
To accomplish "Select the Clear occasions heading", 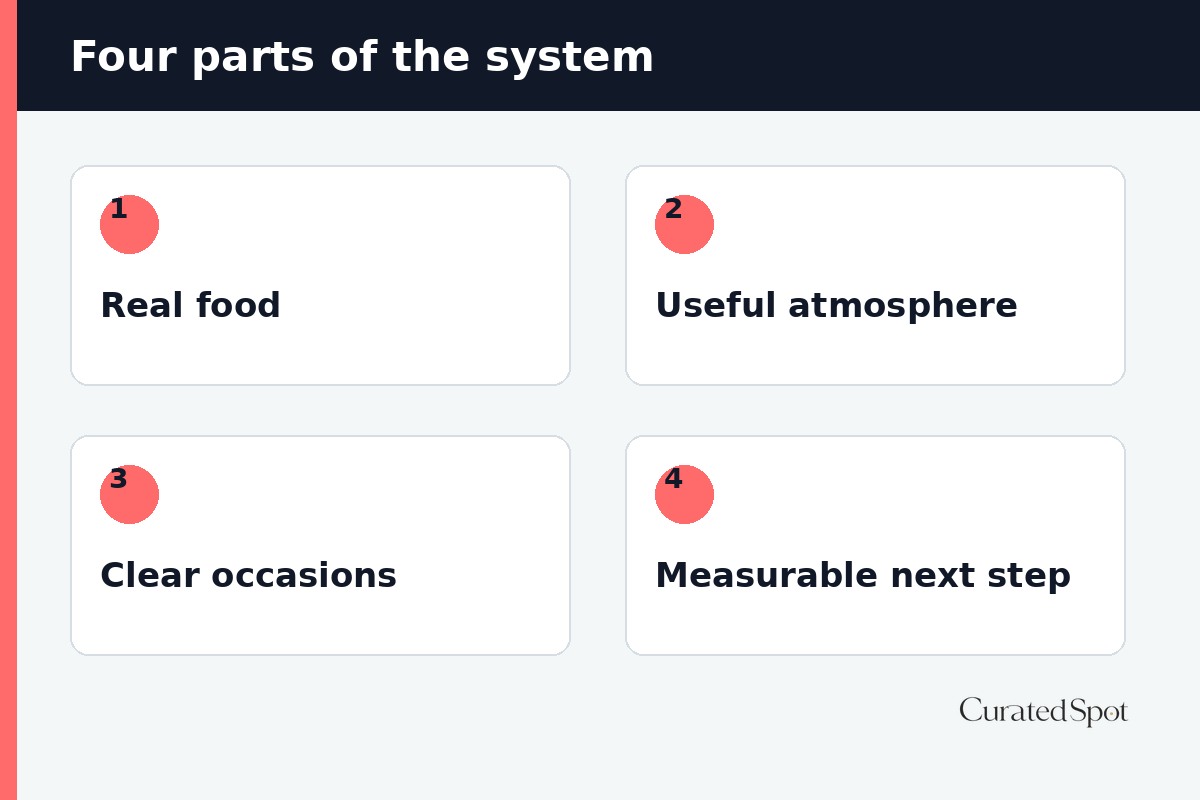I will pyautogui.click(x=248, y=575).
